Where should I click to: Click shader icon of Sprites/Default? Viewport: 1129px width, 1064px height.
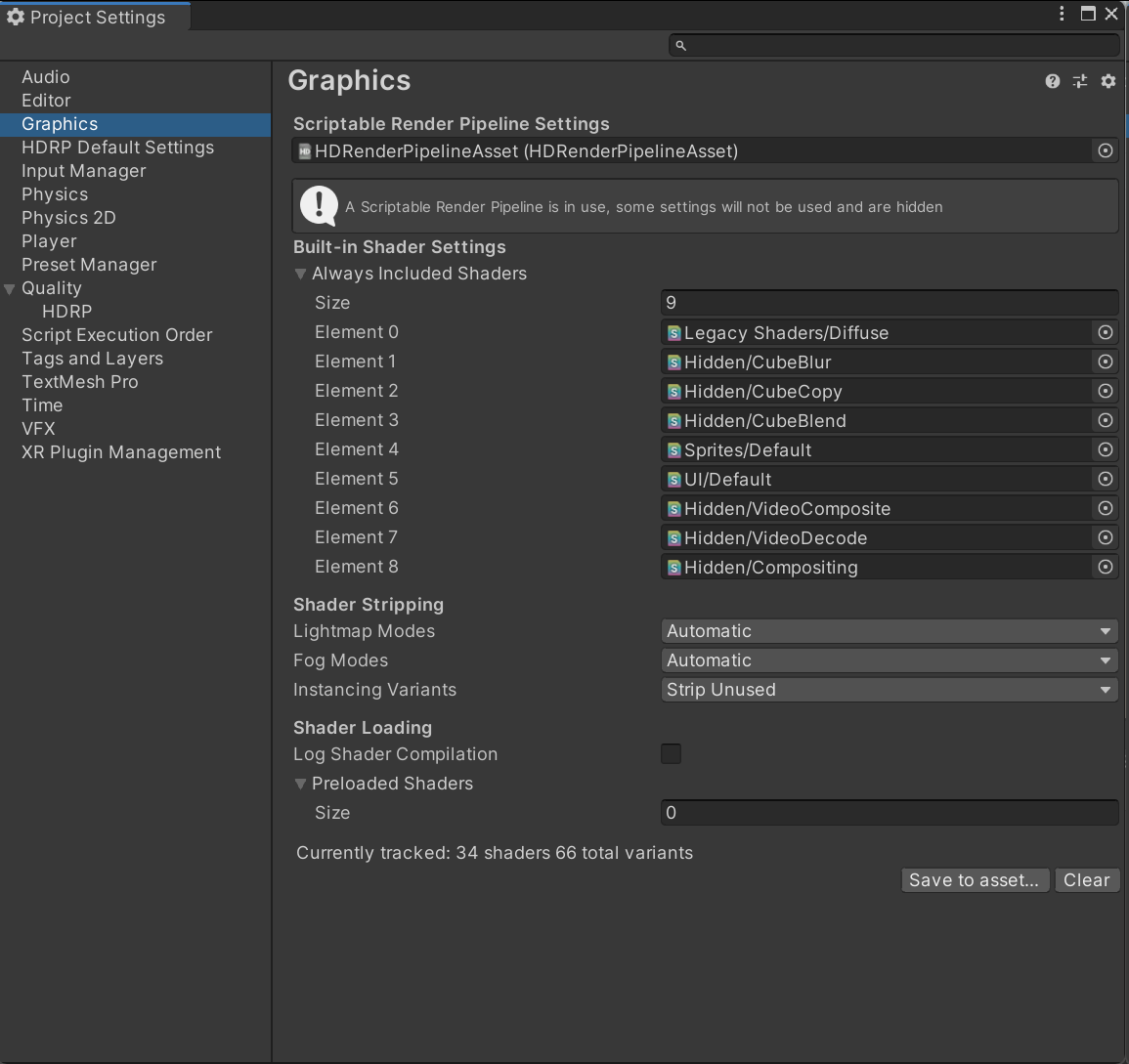click(673, 450)
